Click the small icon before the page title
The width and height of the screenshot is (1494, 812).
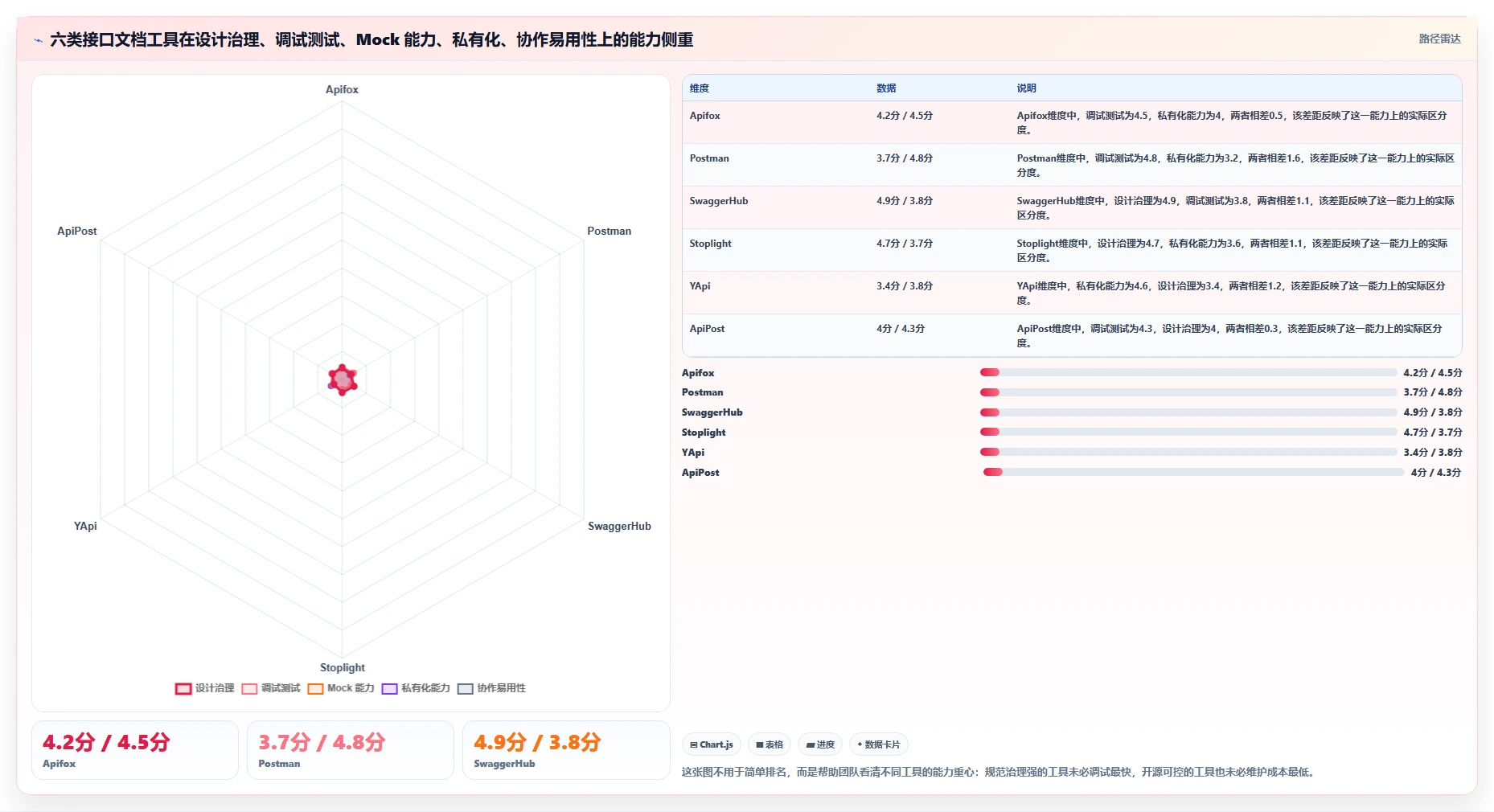tap(38, 40)
